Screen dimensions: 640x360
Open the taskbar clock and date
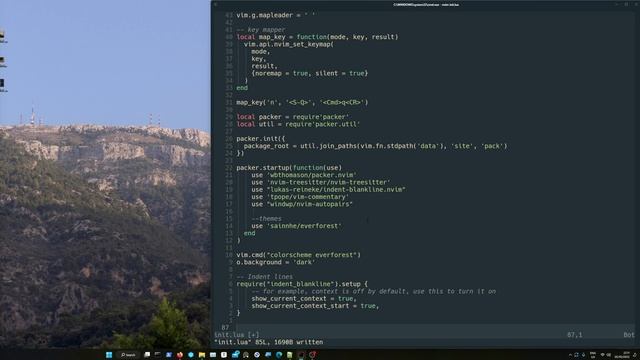click(622, 355)
